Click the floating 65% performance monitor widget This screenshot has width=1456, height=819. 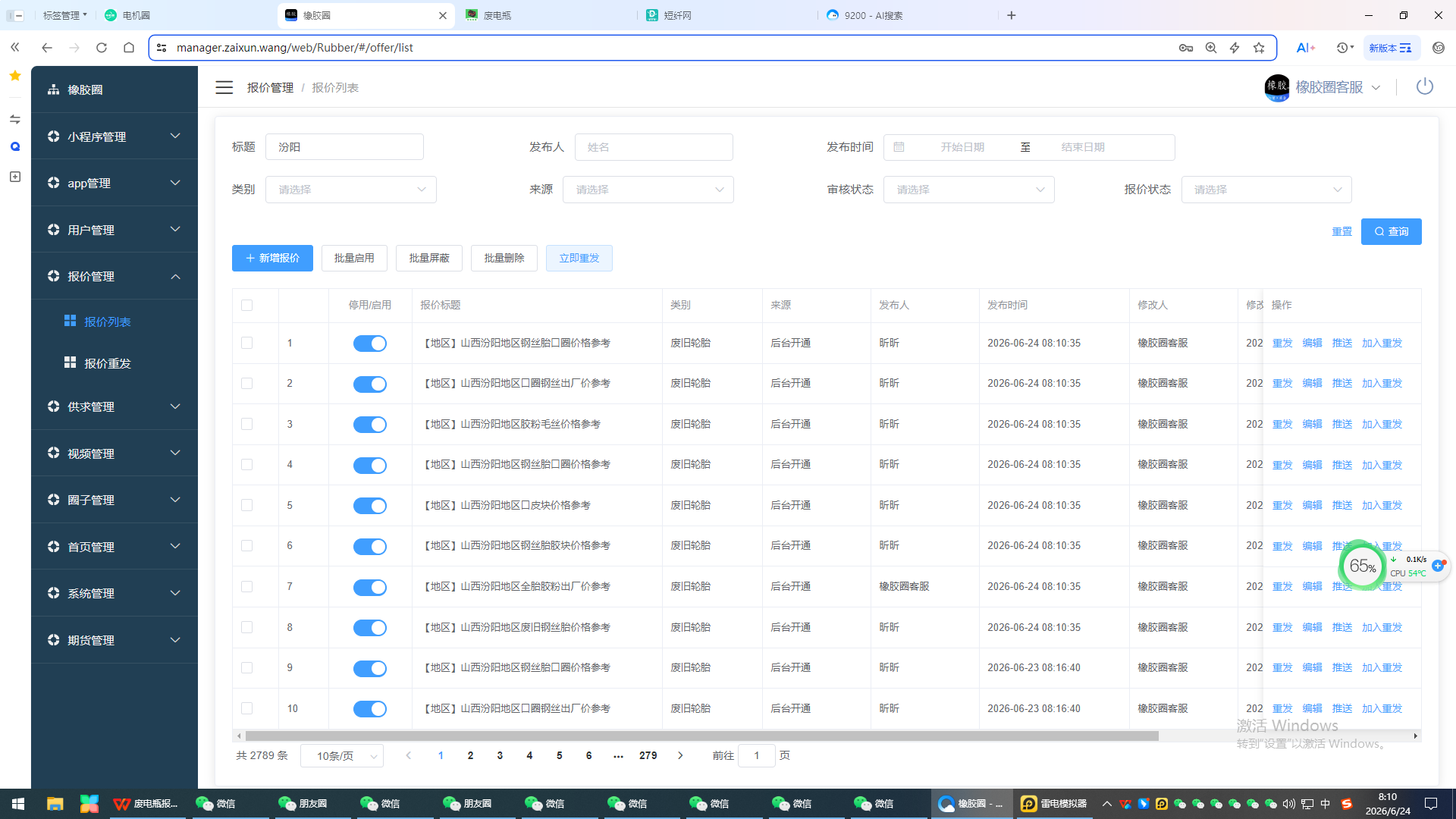pos(1363,566)
